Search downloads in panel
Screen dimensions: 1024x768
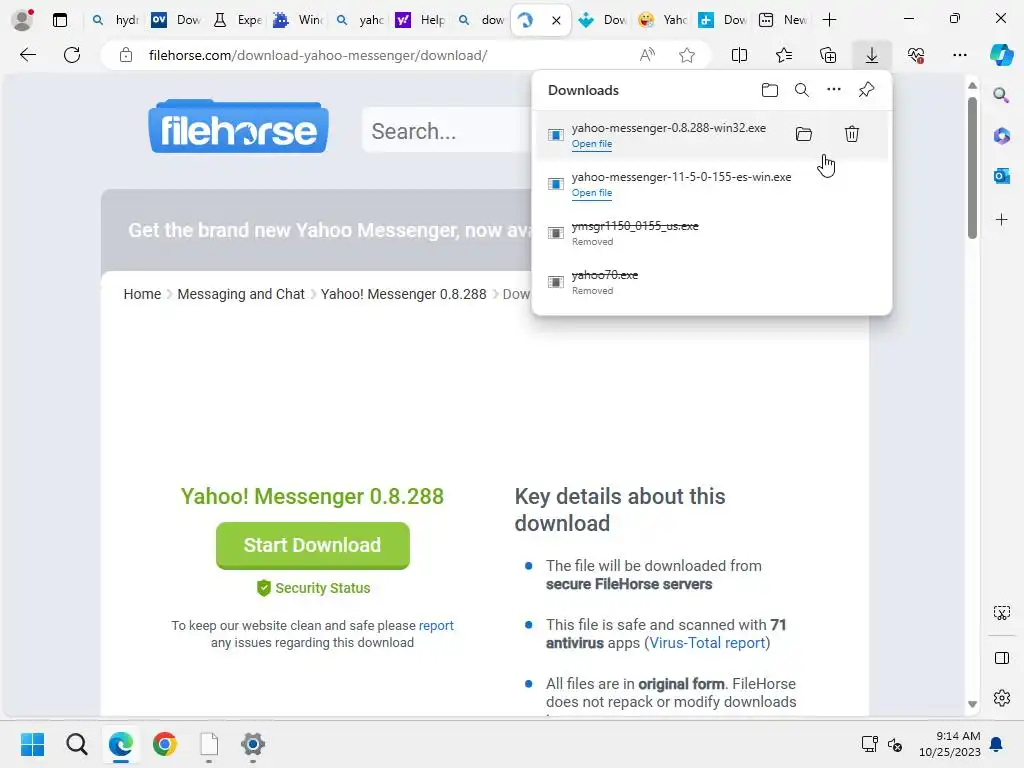(802, 90)
